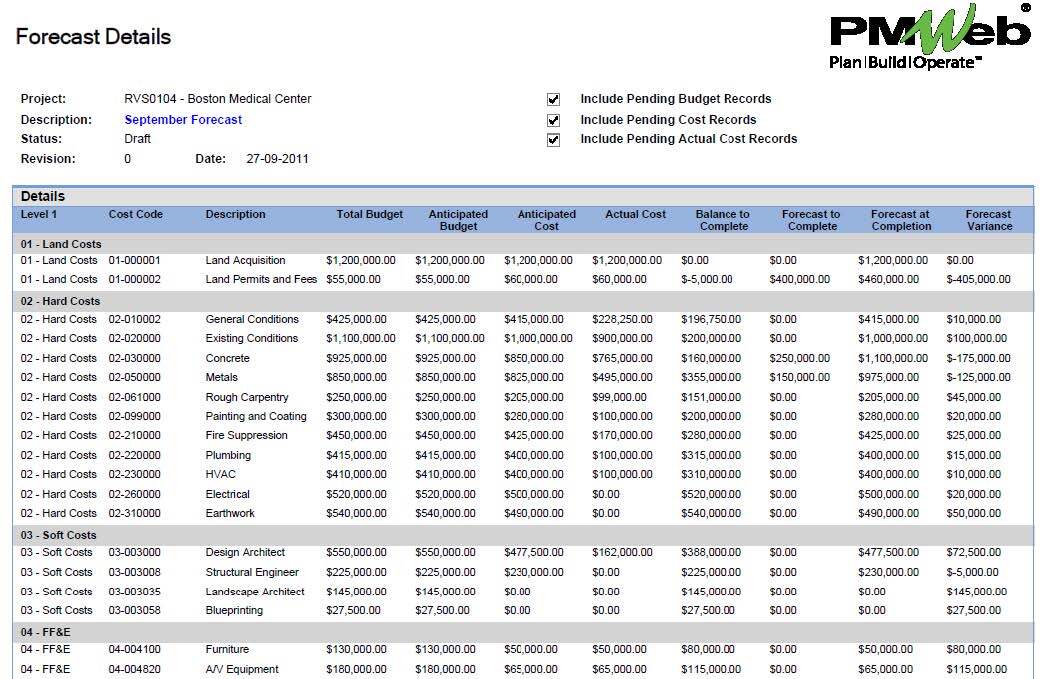Sort by Total Budget column header
This screenshot has height=679, width=1042.
click(x=369, y=215)
